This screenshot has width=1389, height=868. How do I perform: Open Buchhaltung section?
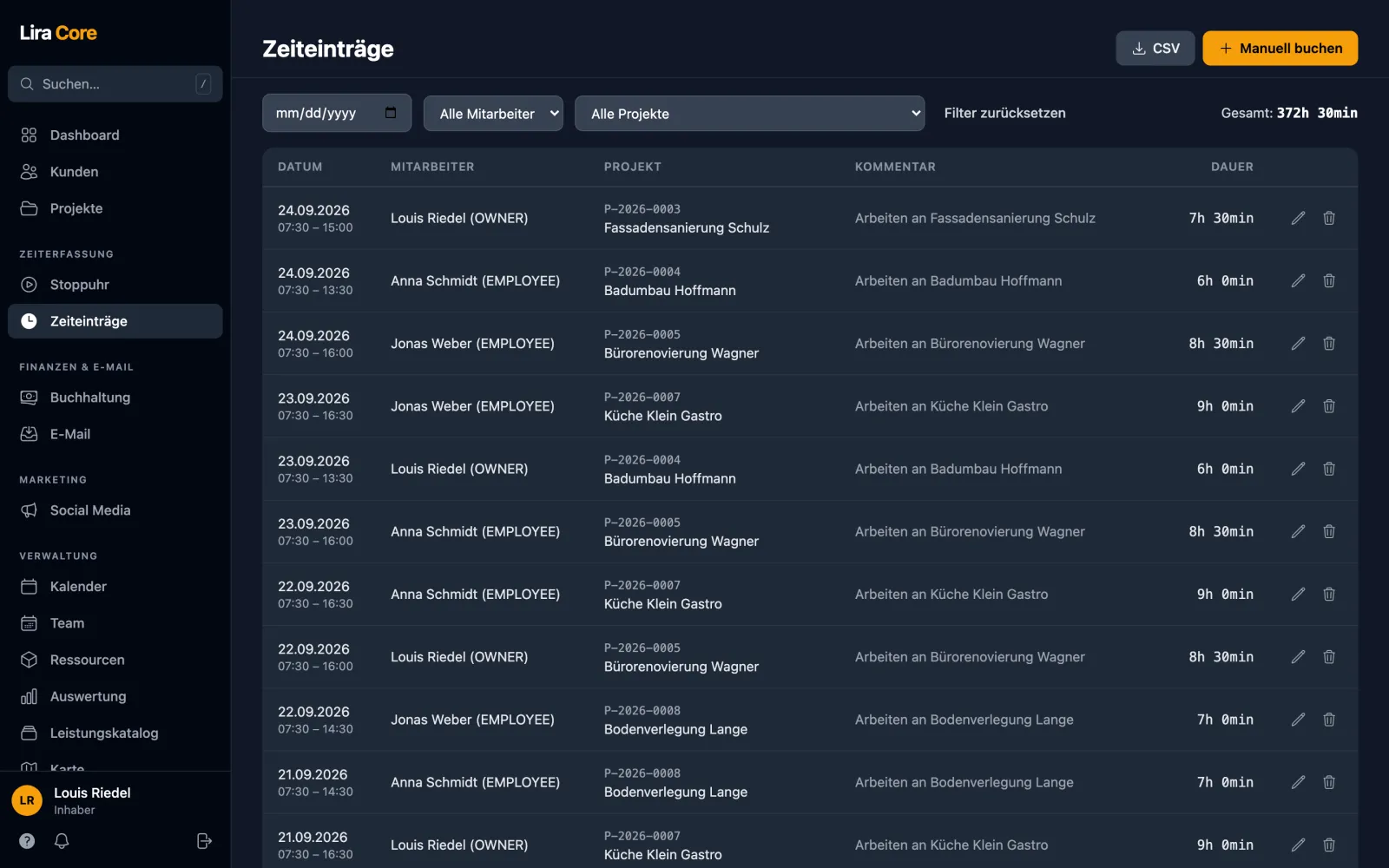pos(115,398)
